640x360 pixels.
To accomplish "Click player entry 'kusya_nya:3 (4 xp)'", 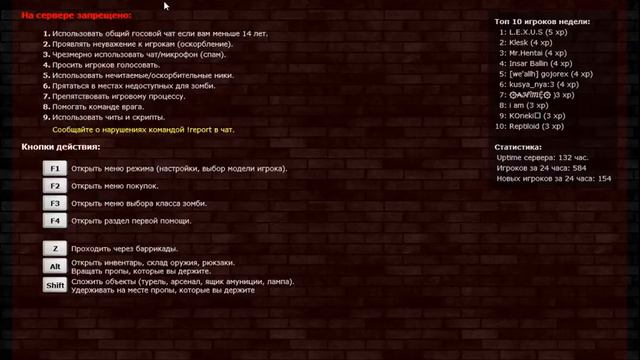I will pos(539,84).
